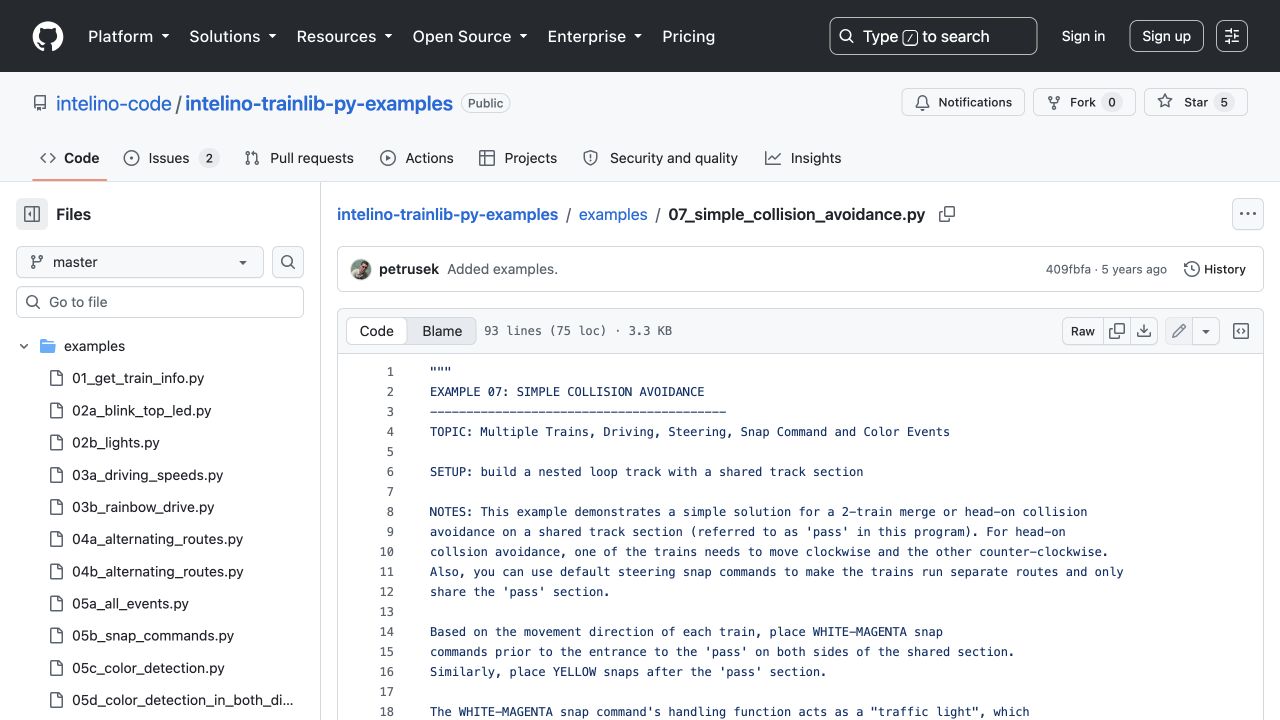Download the raw file
The image size is (1280, 720).
(1144, 331)
